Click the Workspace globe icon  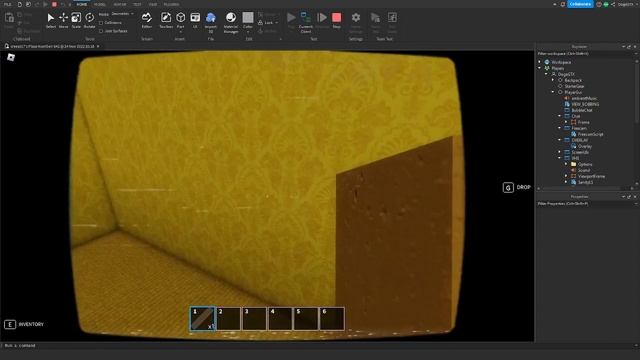click(547, 62)
